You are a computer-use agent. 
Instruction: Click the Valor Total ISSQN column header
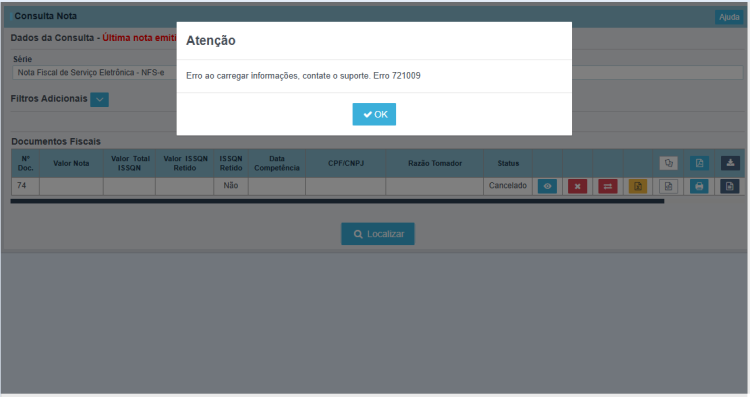tap(130, 163)
